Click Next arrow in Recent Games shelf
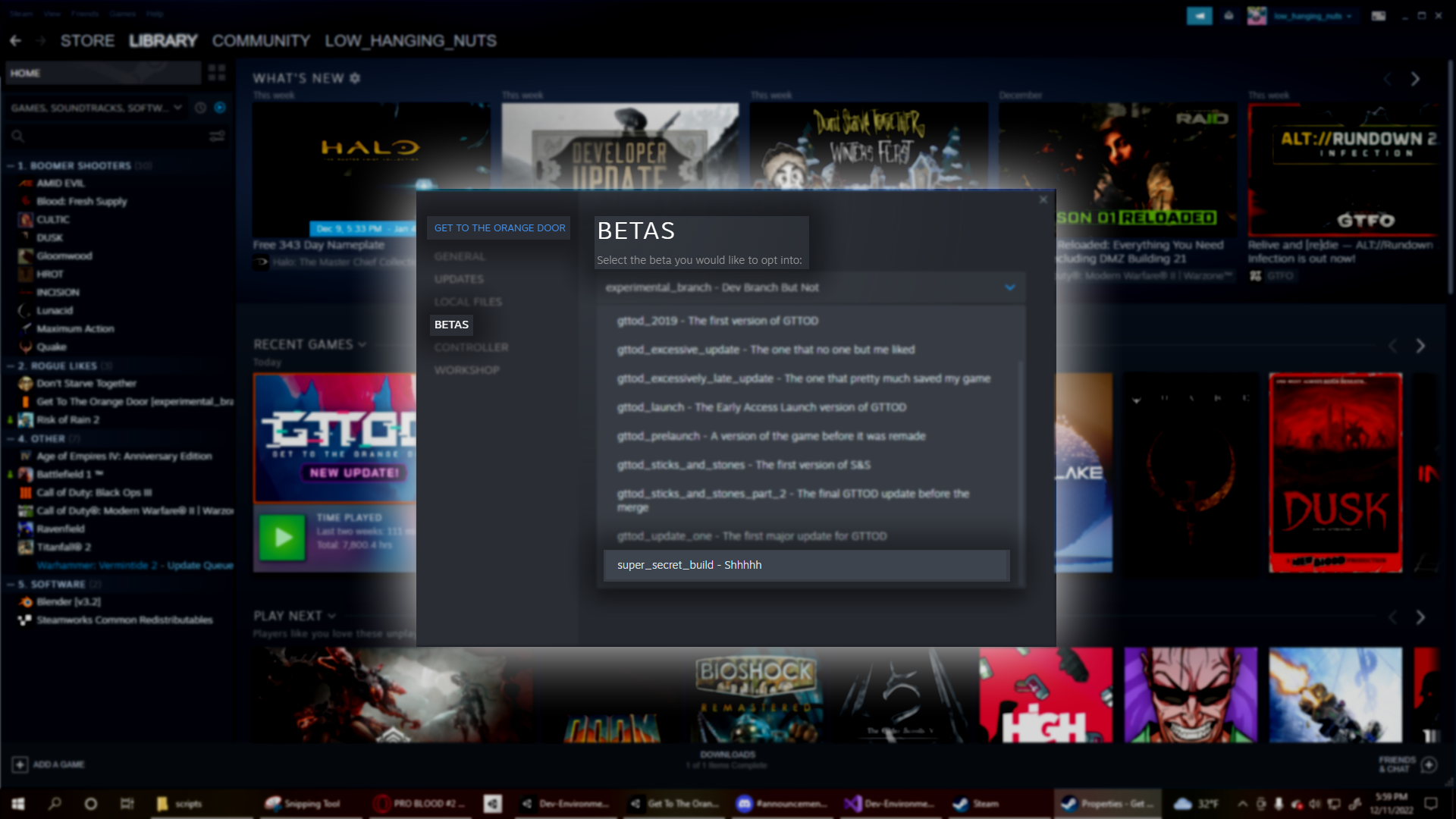Viewport: 1456px width, 819px height. pyautogui.click(x=1420, y=346)
